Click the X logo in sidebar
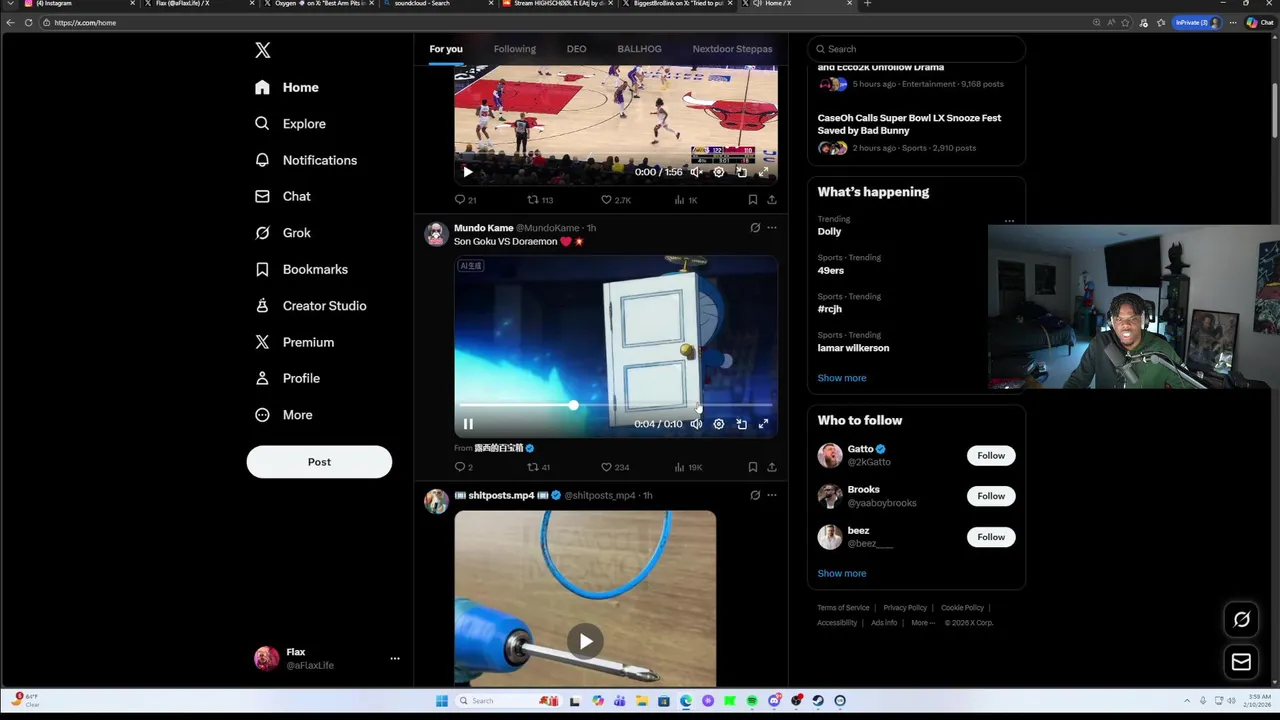Screen dimensions: 1280x720 [x=262, y=50]
